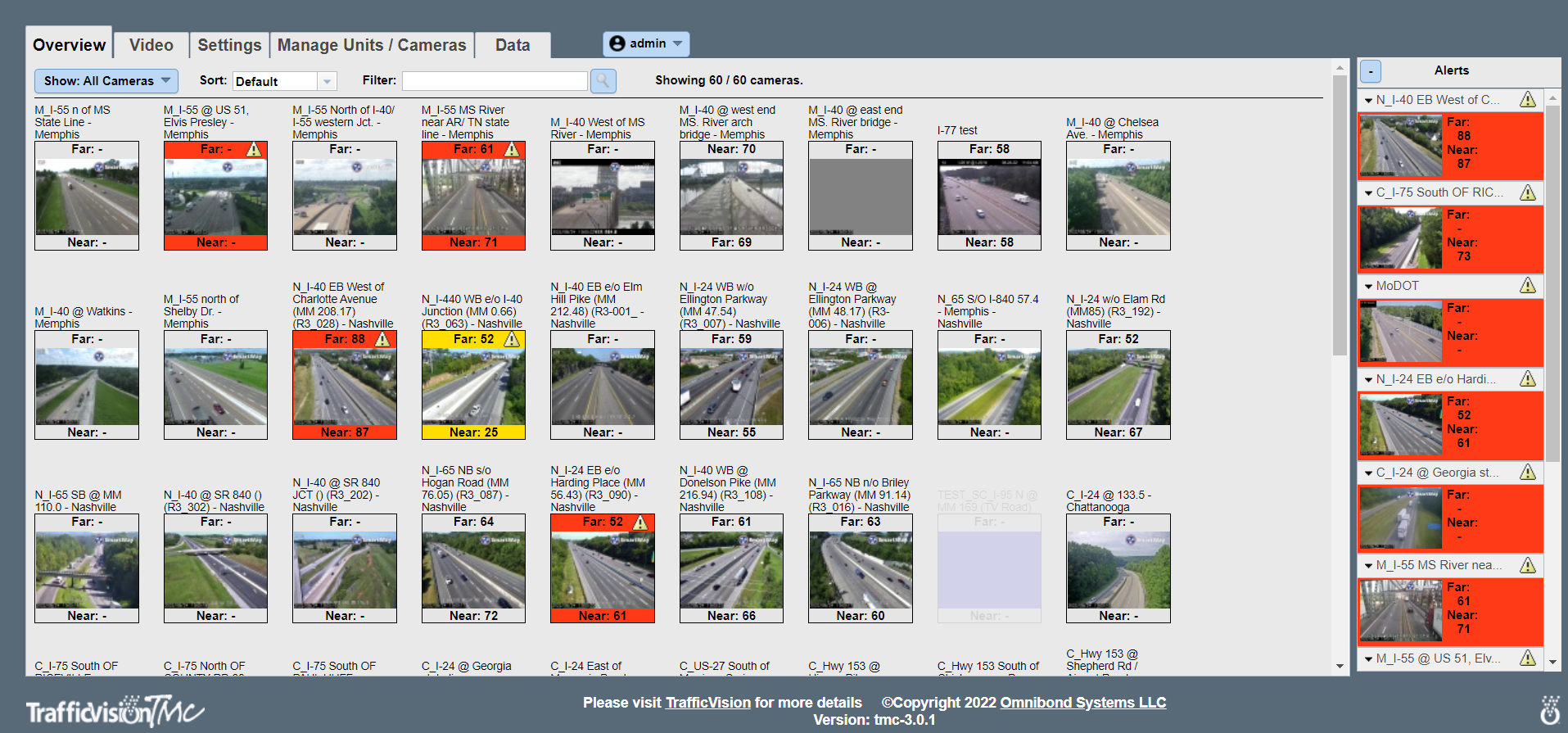Open the Omnibond Systems LLC link
Image resolution: width=1568 pixels, height=733 pixels.
tap(1083, 703)
